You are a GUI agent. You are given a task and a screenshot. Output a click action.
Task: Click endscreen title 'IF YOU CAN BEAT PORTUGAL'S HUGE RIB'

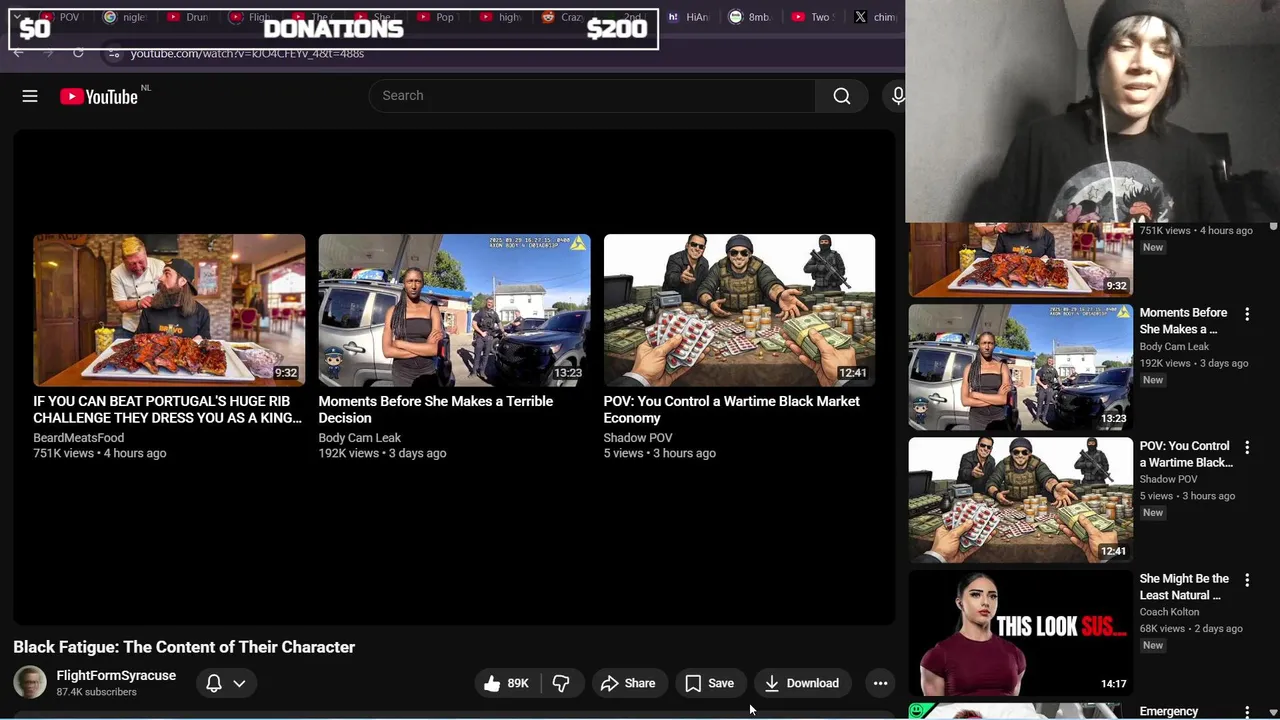(x=167, y=410)
